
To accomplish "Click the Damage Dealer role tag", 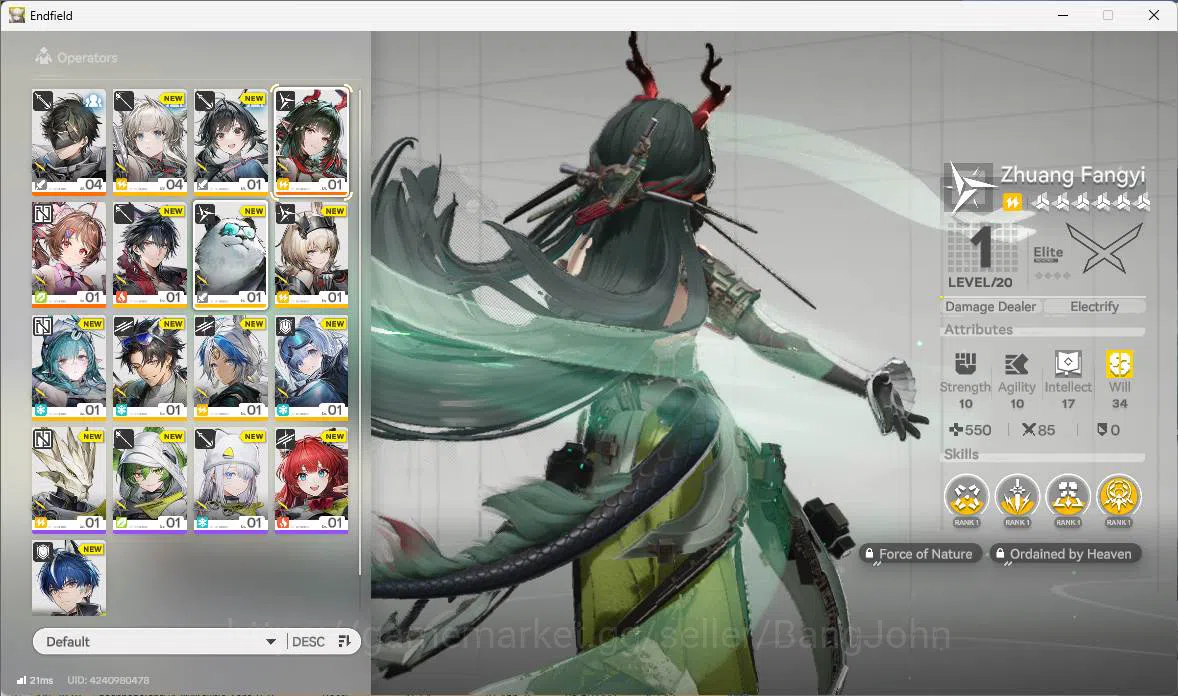I will coord(990,307).
